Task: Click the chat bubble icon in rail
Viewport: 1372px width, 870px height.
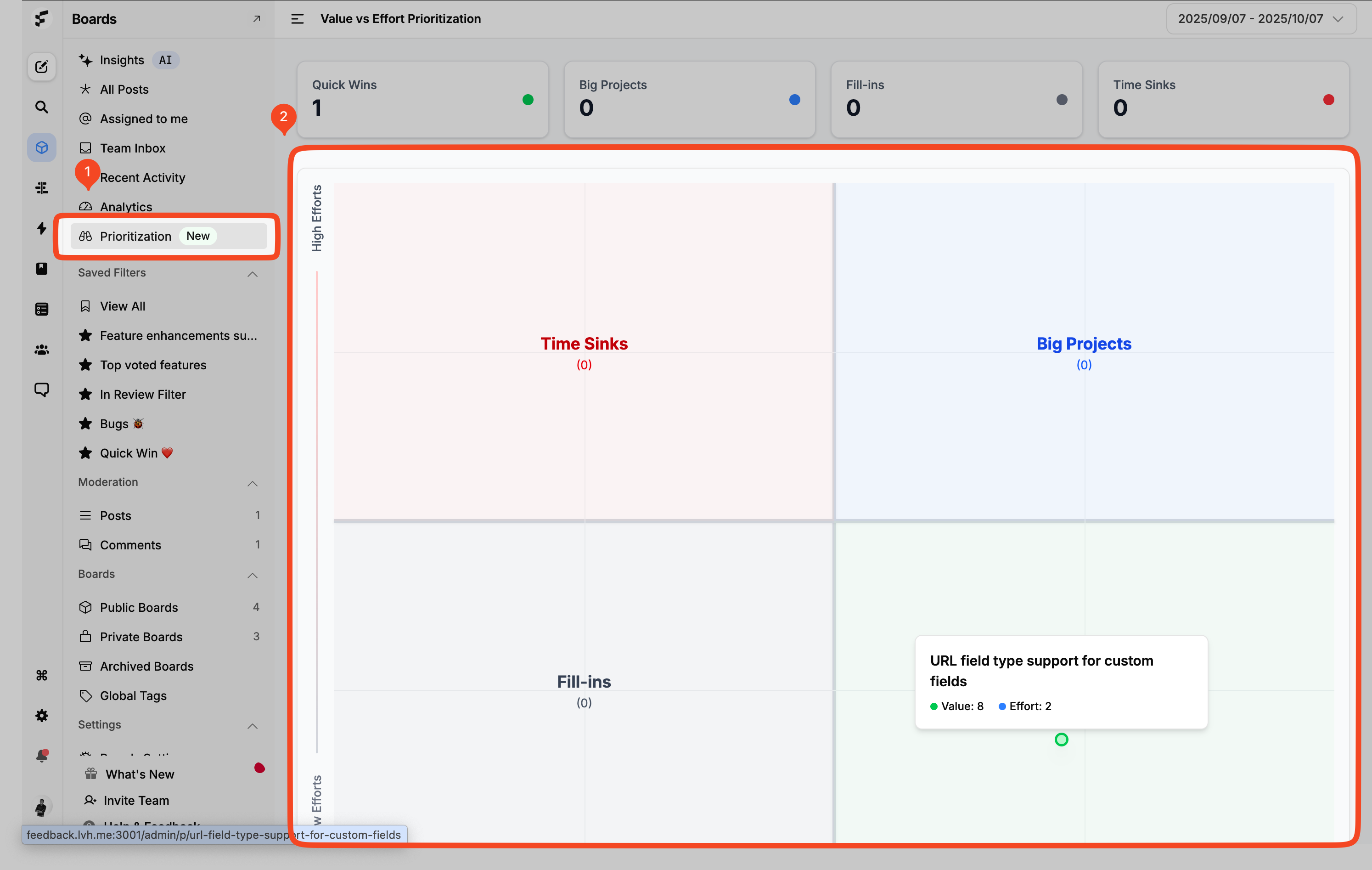Action: point(42,390)
